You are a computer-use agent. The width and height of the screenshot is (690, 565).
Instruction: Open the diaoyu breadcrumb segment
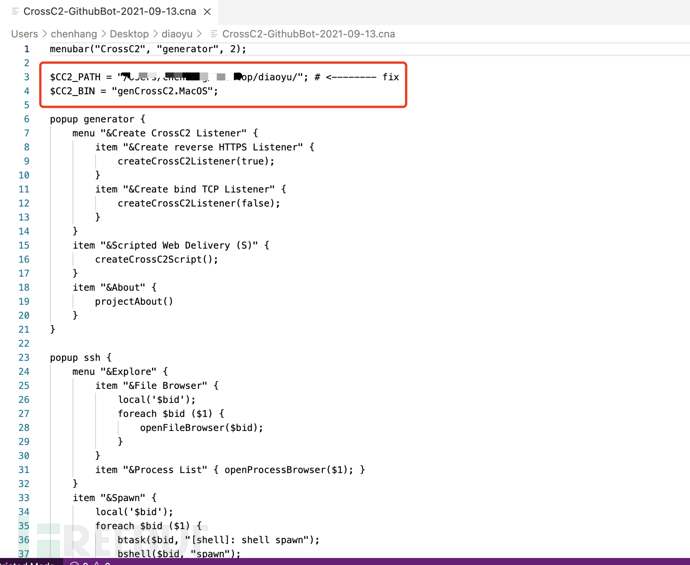tap(177, 34)
